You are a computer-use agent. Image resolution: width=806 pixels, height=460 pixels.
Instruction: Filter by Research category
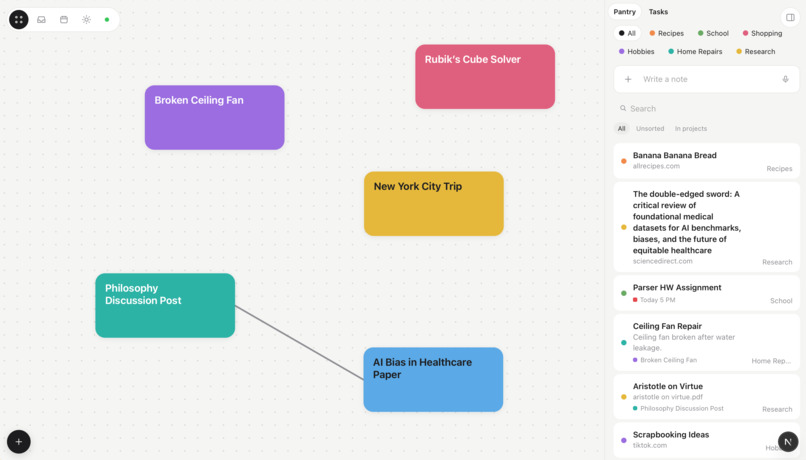click(x=755, y=51)
